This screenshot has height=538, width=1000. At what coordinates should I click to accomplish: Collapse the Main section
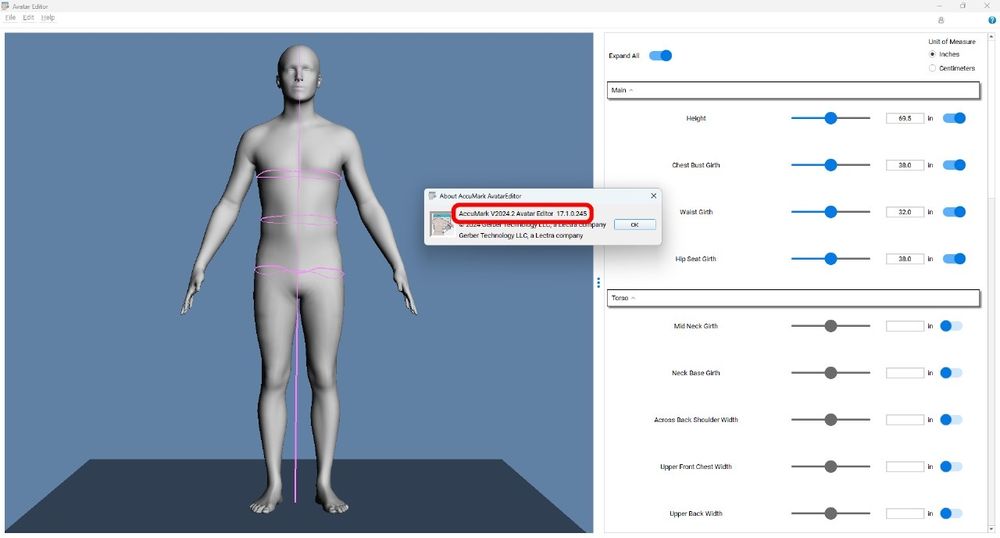[793, 90]
